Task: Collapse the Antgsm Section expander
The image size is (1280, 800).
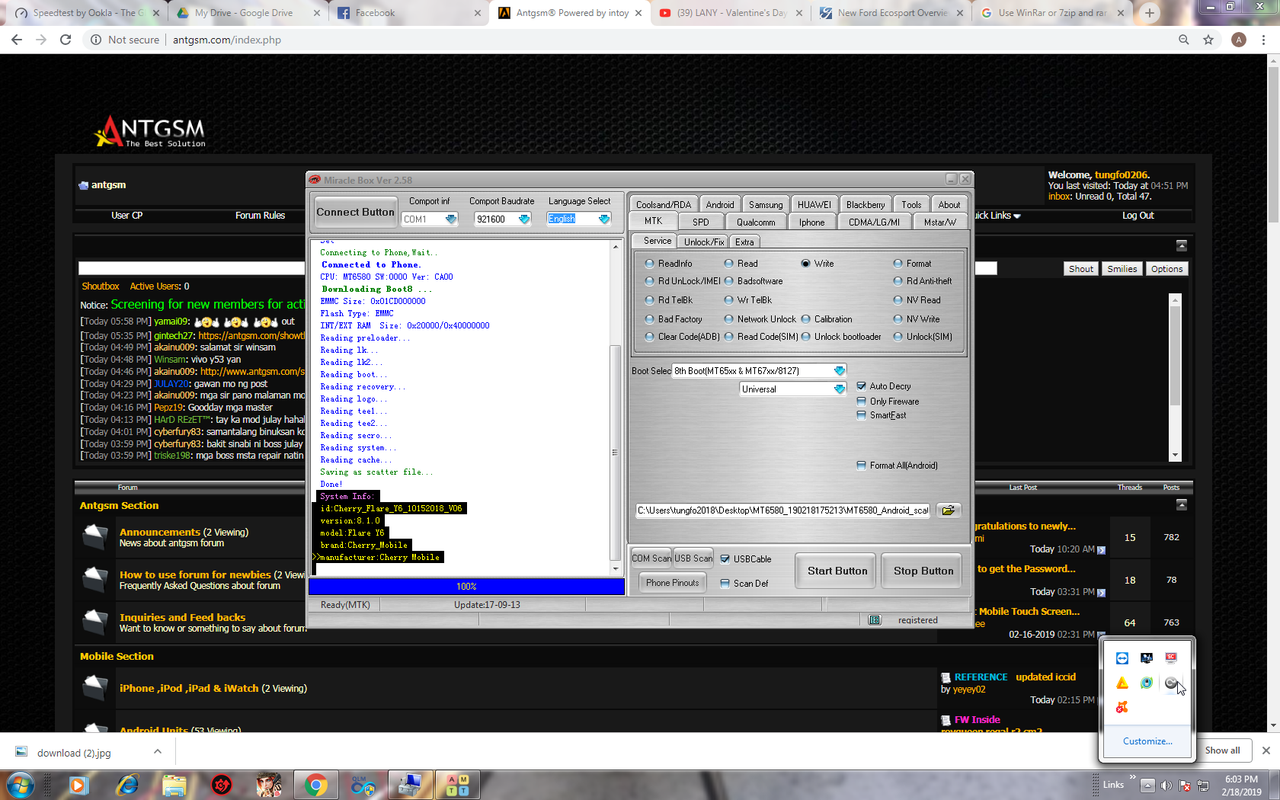Action: click(1181, 505)
